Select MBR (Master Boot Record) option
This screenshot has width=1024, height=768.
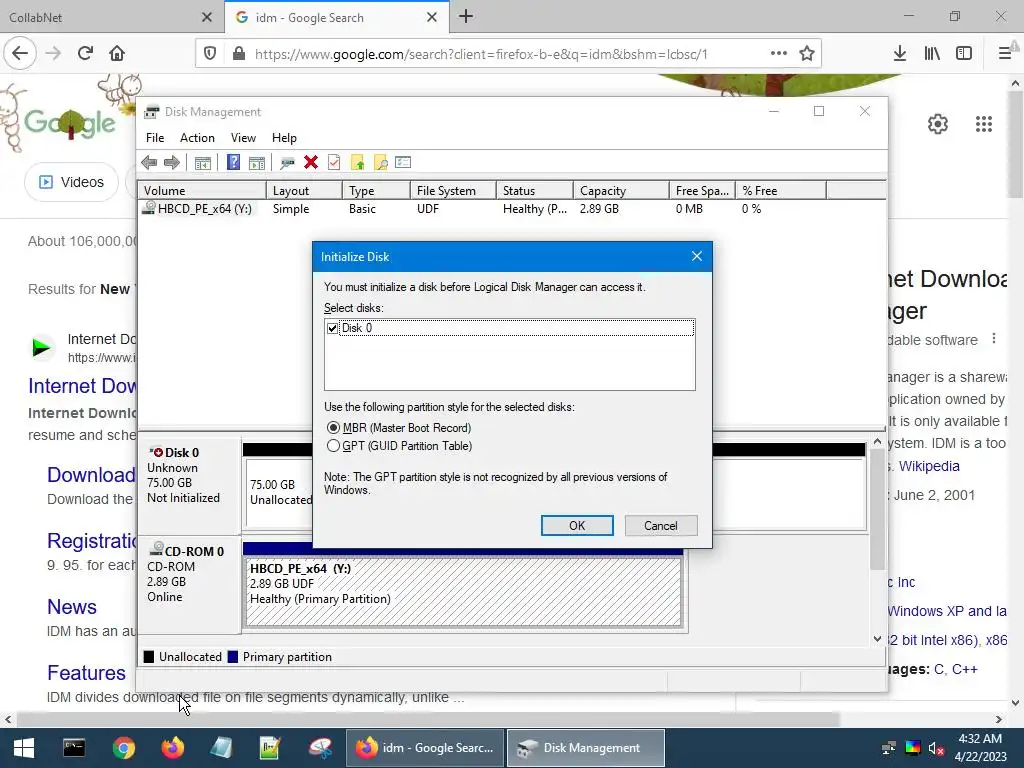click(x=333, y=428)
